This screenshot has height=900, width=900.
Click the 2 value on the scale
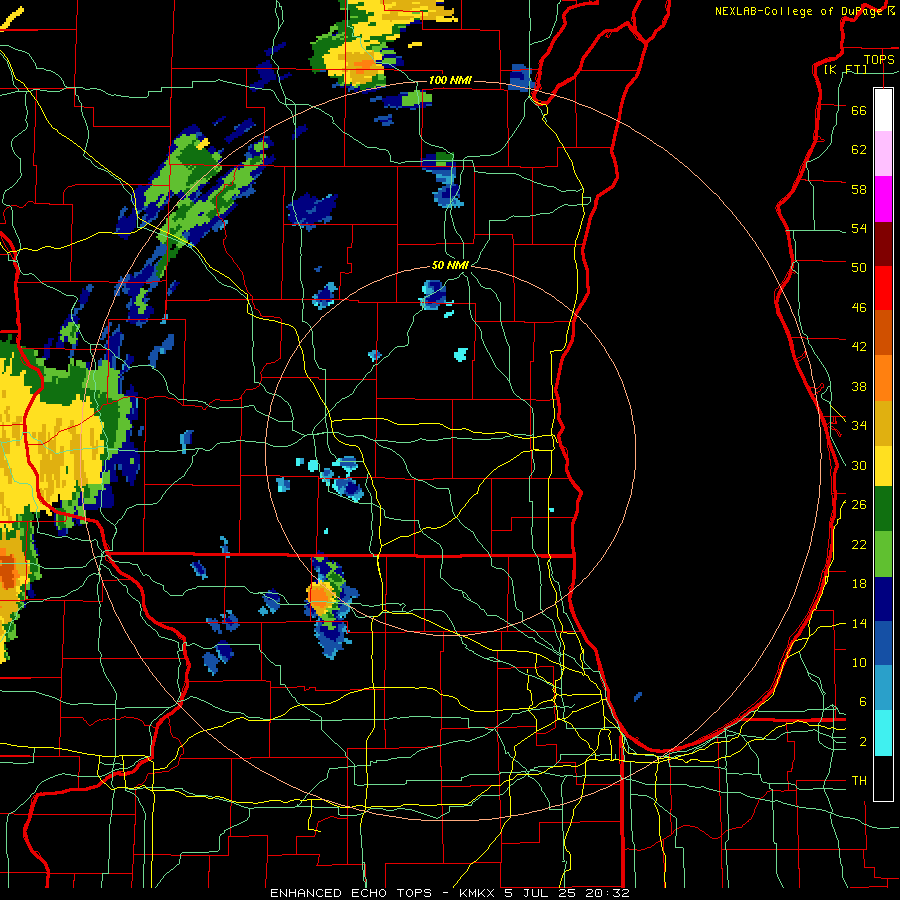coord(863,741)
